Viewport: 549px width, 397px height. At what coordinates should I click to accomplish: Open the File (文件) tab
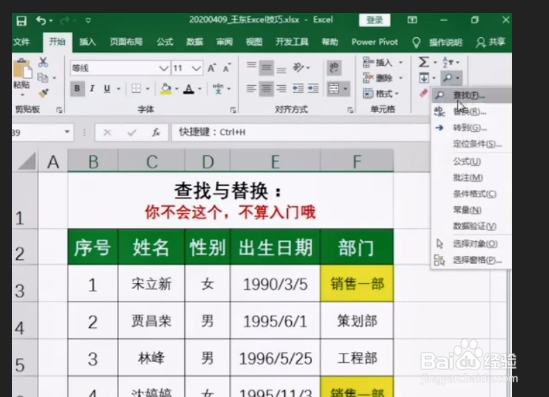tap(22, 42)
